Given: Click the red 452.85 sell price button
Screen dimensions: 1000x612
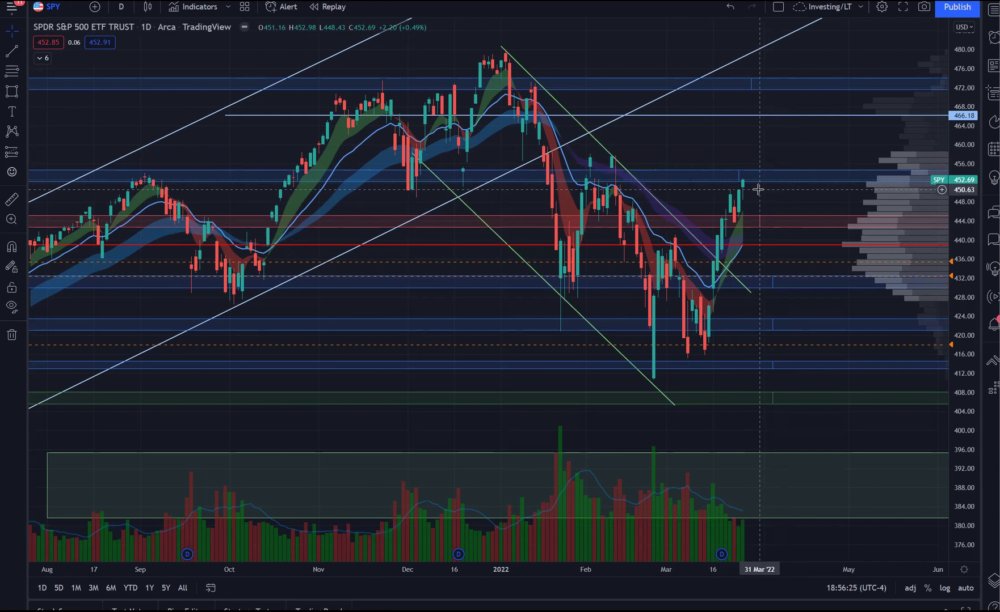Looking at the screenshot, I should [x=48, y=43].
